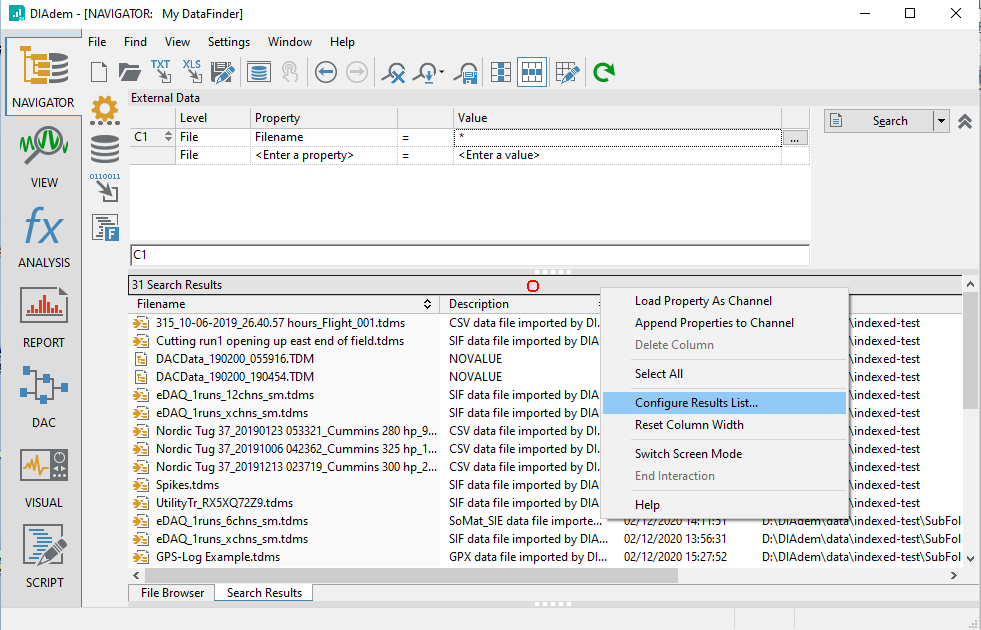Click the Enter a property field
The height and width of the screenshot is (630, 981).
click(x=304, y=156)
